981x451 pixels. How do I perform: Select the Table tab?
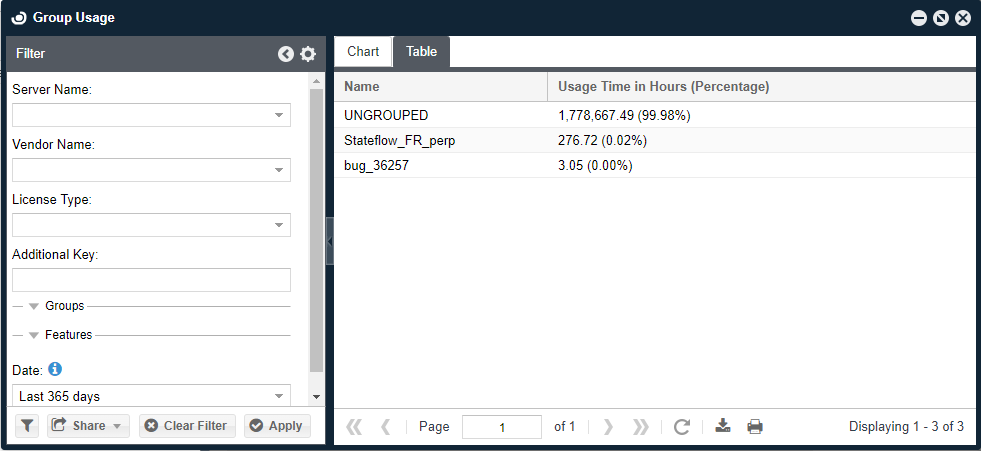pyautogui.click(x=421, y=52)
